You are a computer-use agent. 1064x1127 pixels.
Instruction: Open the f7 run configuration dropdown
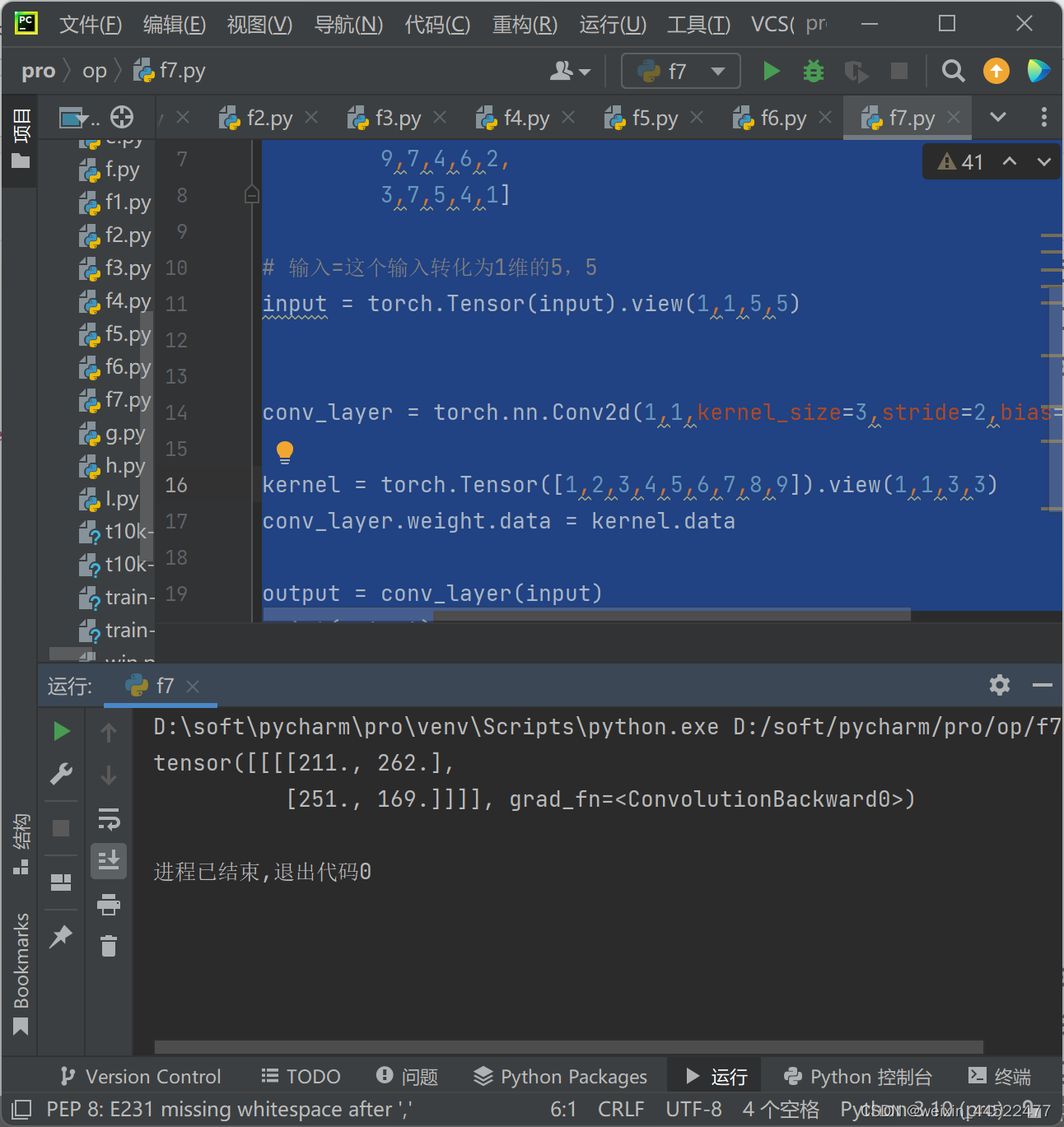click(681, 72)
